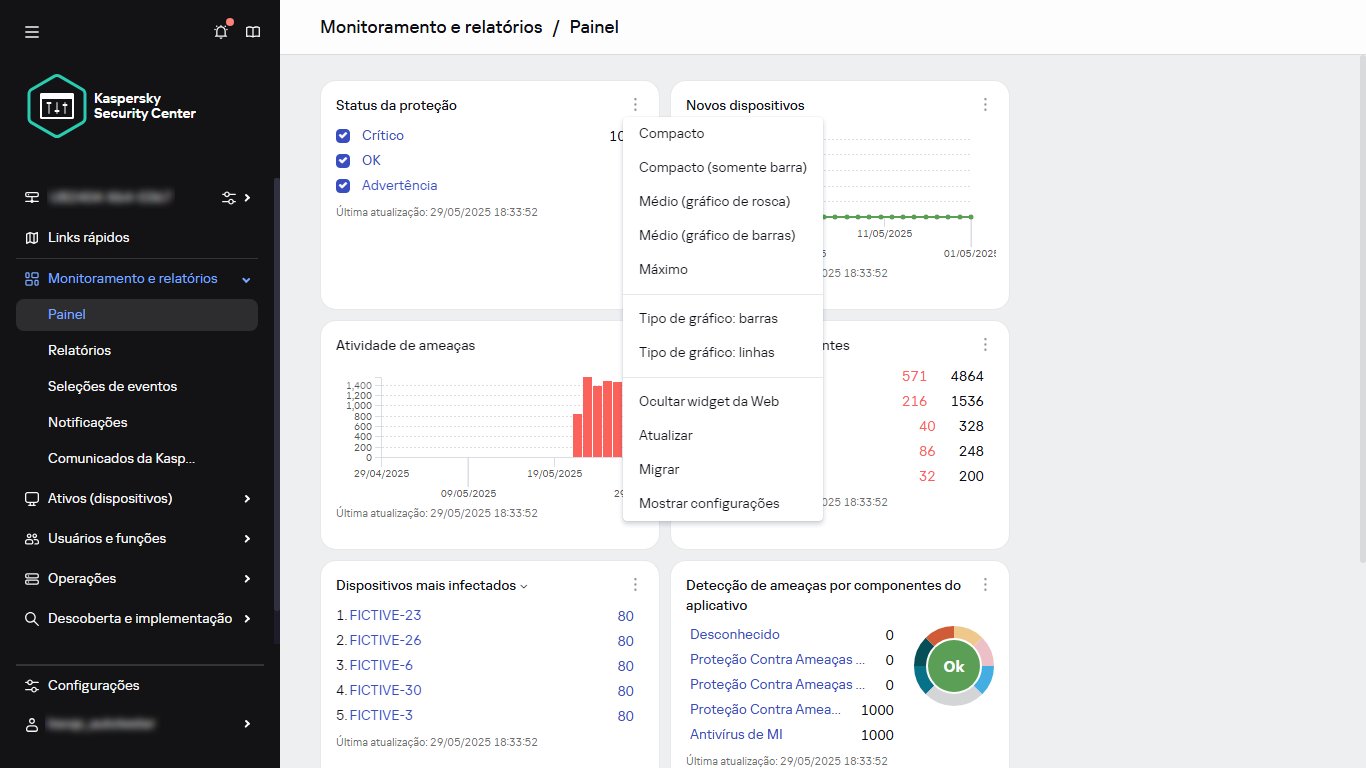1366x768 pixels.
Task: Choose Mostrar configurações from the menu
Action: coord(708,503)
